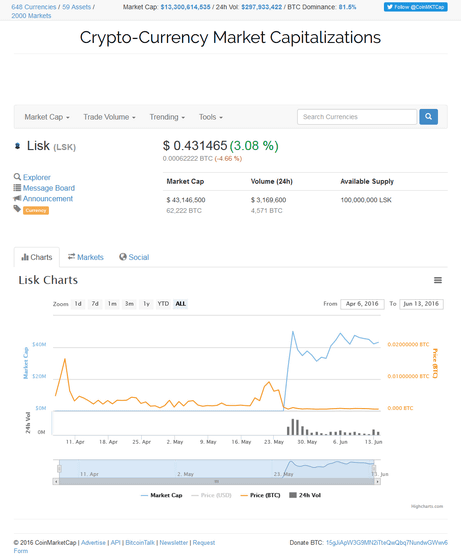Click the orange Currency tag badge
This screenshot has height=560, width=461.
click(36, 210)
